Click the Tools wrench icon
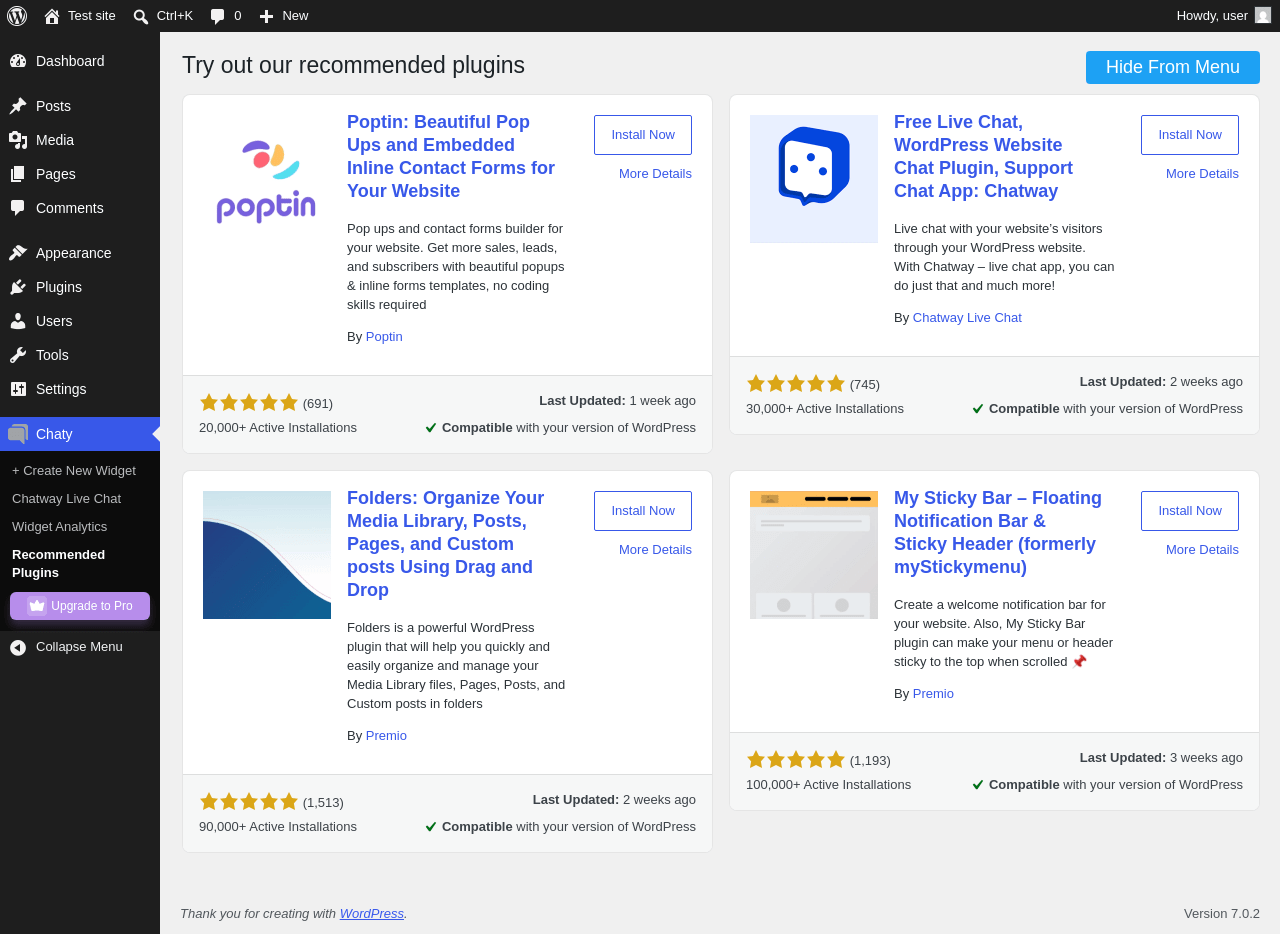The height and width of the screenshot is (934, 1280). click(x=18, y=355)
